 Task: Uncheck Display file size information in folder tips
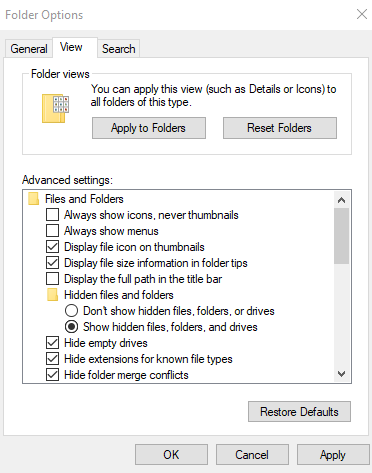[52, 263]
